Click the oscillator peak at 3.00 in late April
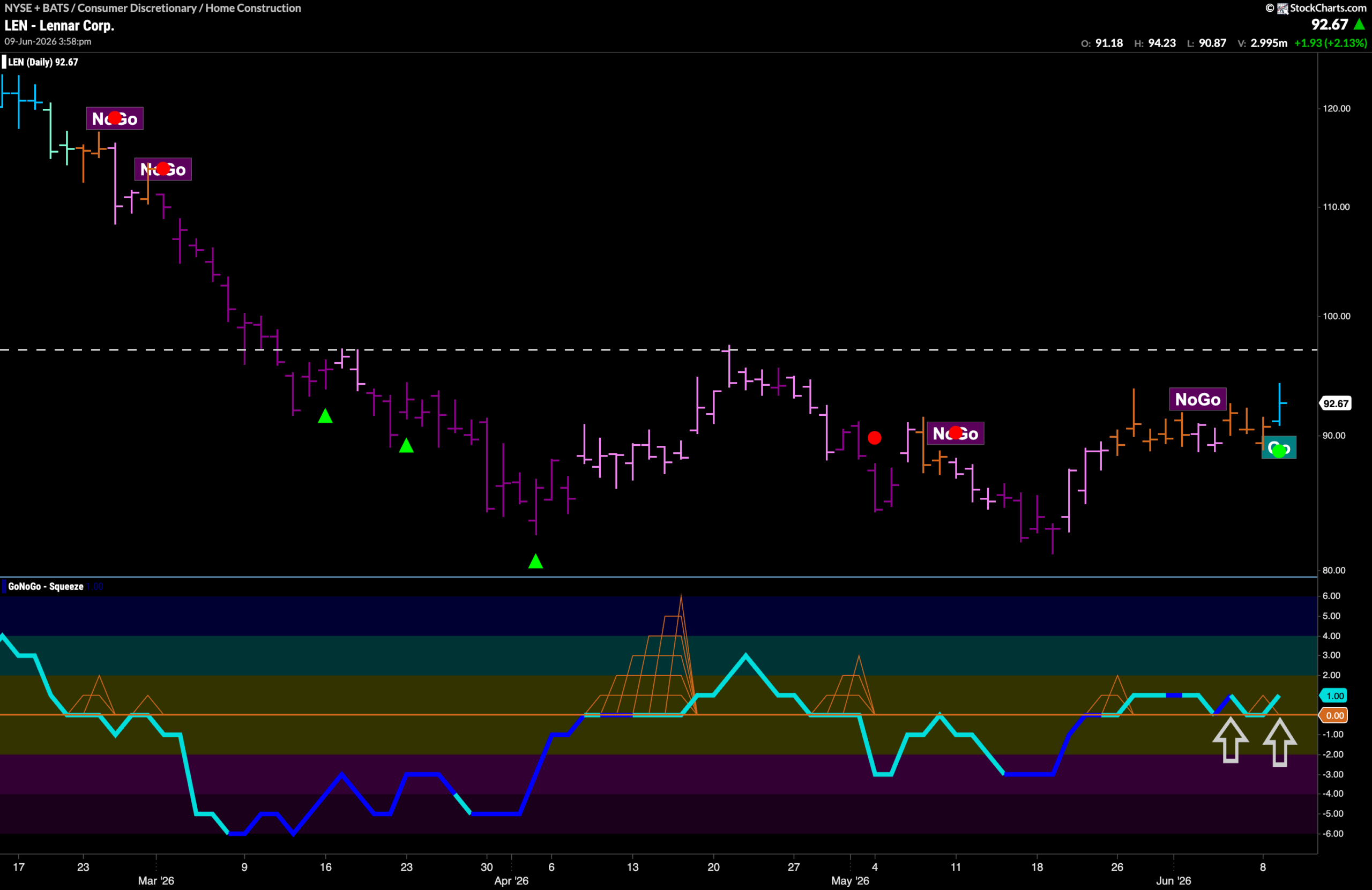This screenshot has height=890, width=1372. 745,655
